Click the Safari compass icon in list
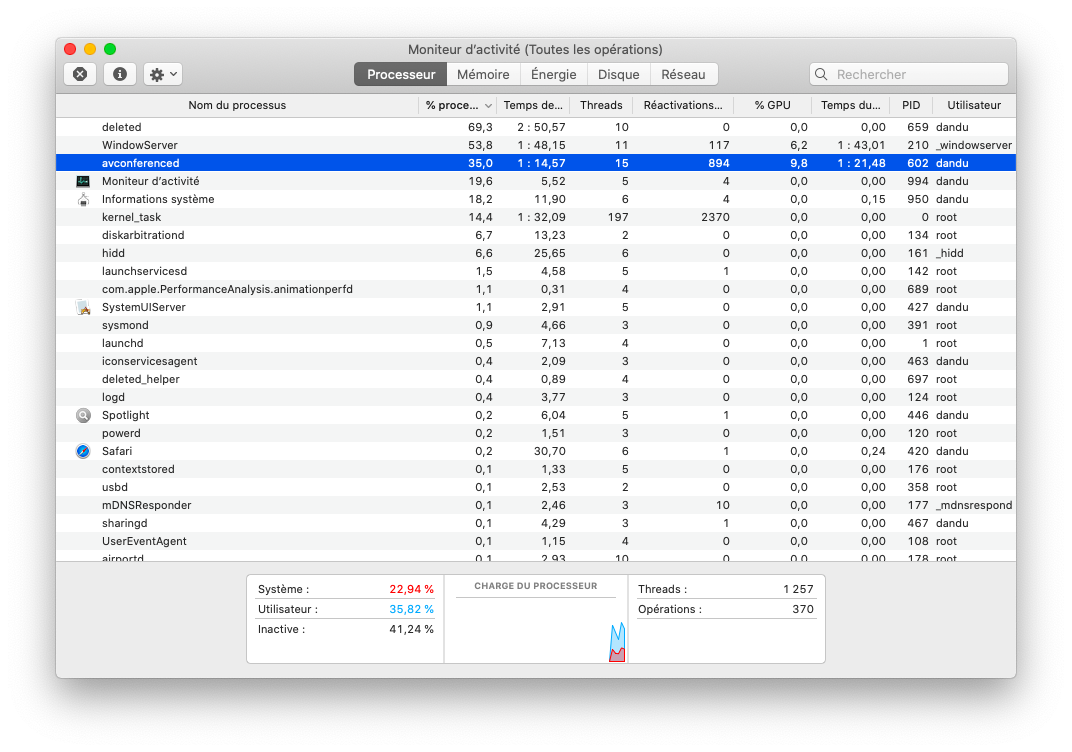The height and width of the screenshot is (752, 1072). [83, 451]
